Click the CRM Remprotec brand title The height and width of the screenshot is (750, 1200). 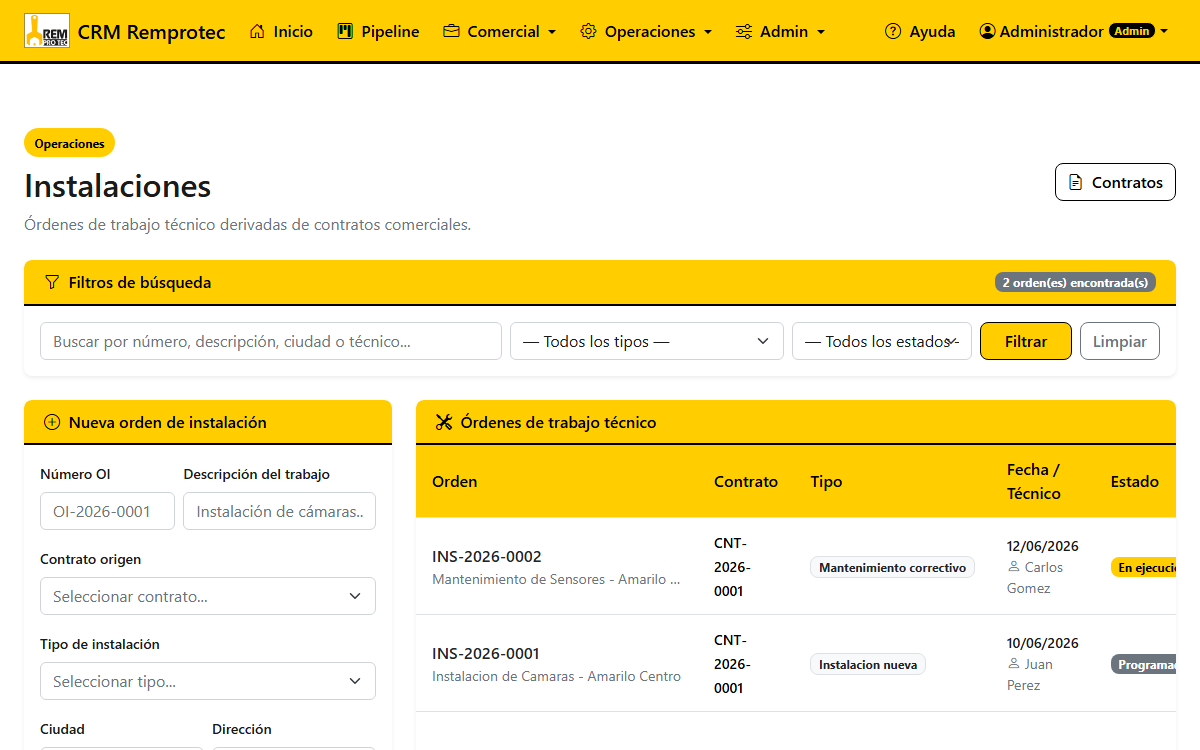click(x=151, y=32)
